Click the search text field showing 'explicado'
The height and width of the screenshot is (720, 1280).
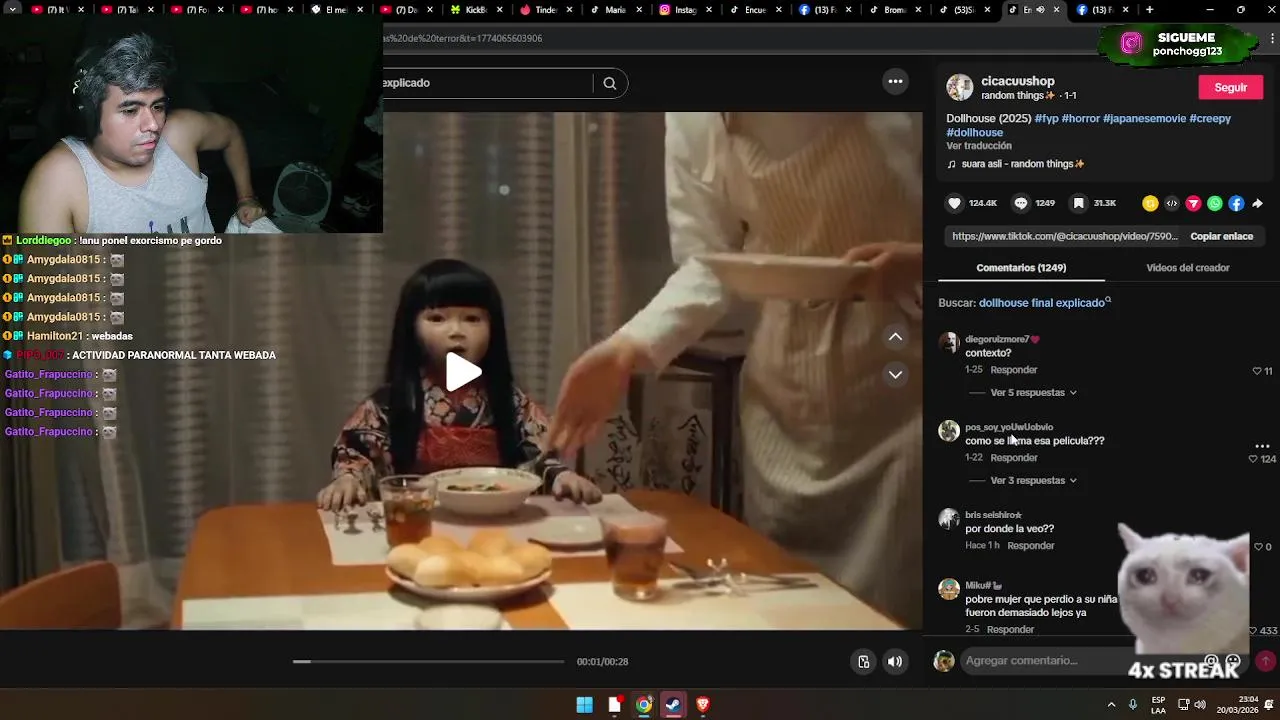pos(488,83)
